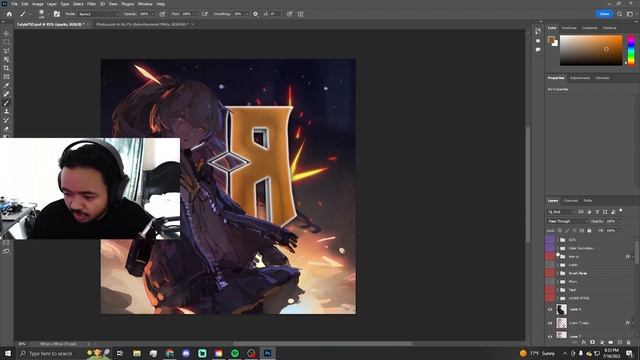Select the Crop tool
Screen dimensions: 640x360
6,68
